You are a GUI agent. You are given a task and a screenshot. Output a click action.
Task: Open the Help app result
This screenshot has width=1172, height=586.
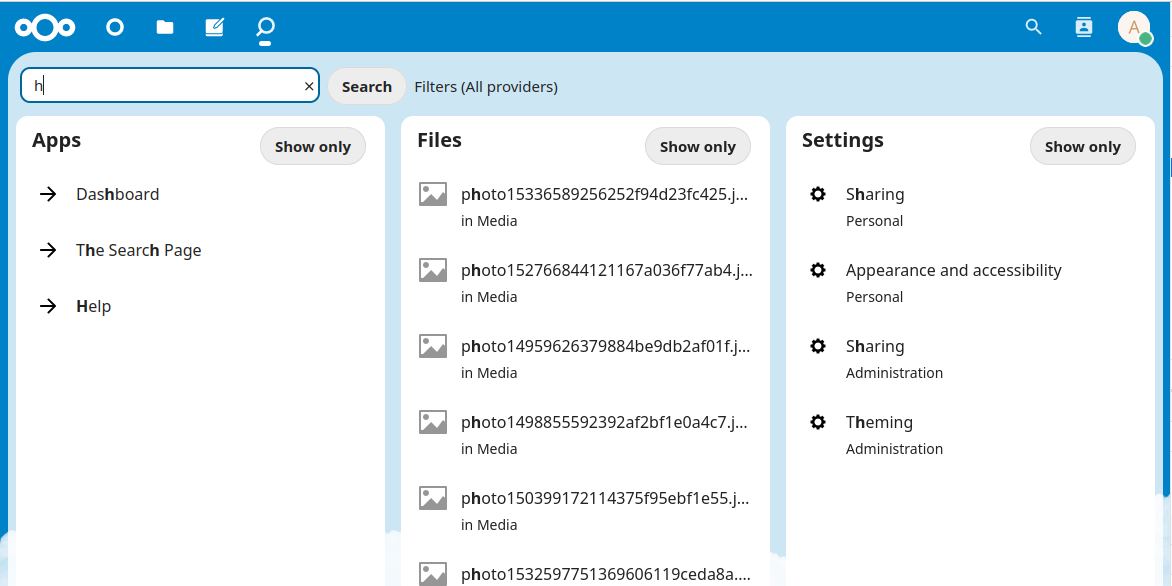tap(93, 307)
